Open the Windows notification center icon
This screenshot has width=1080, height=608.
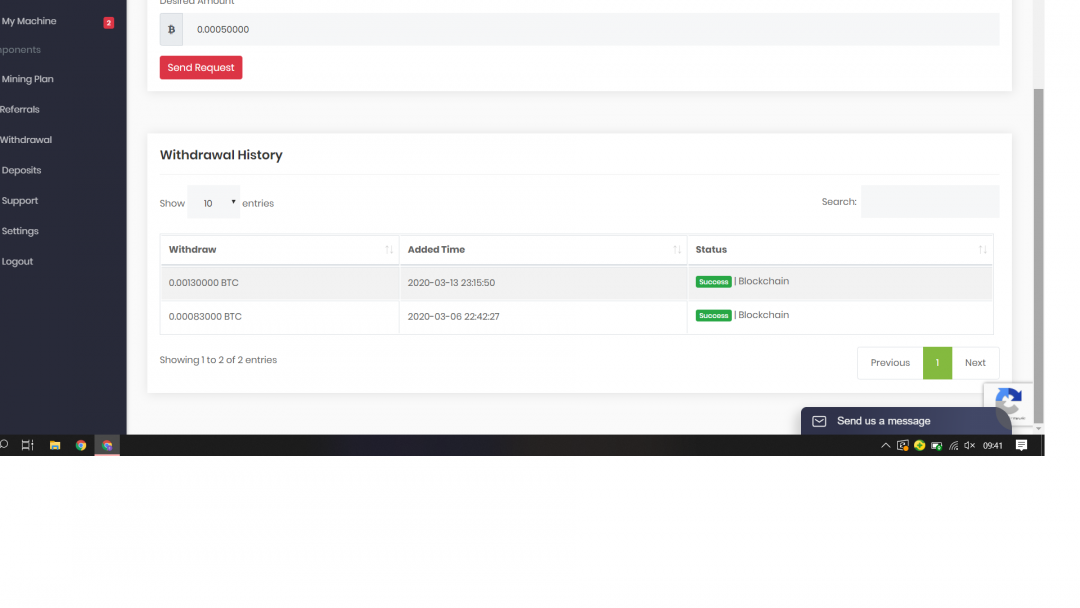coord(1021,446)
